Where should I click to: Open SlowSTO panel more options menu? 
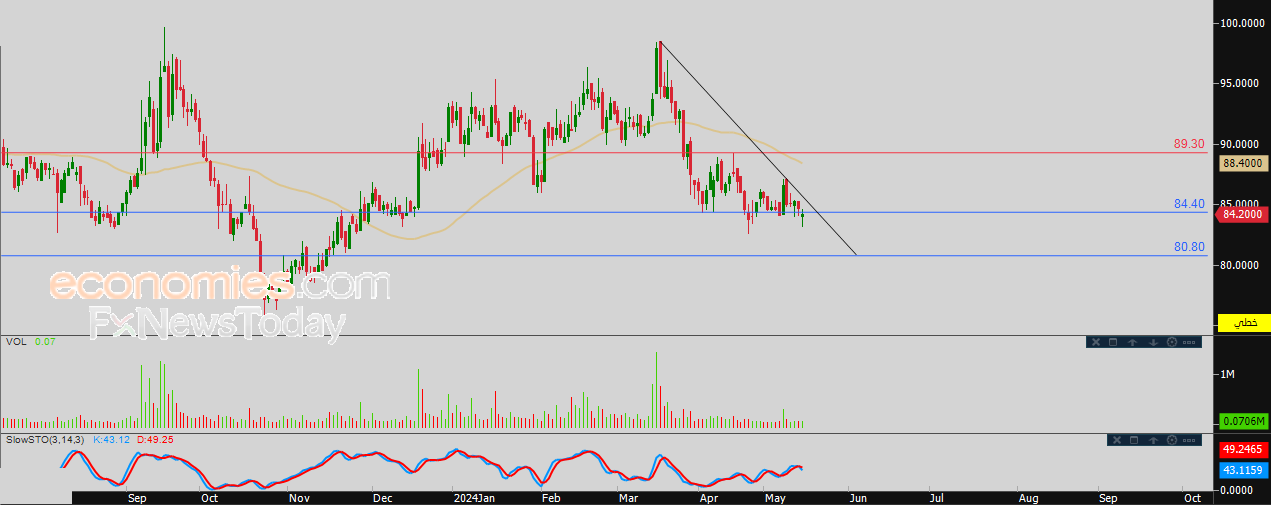tap(1189, 440)
